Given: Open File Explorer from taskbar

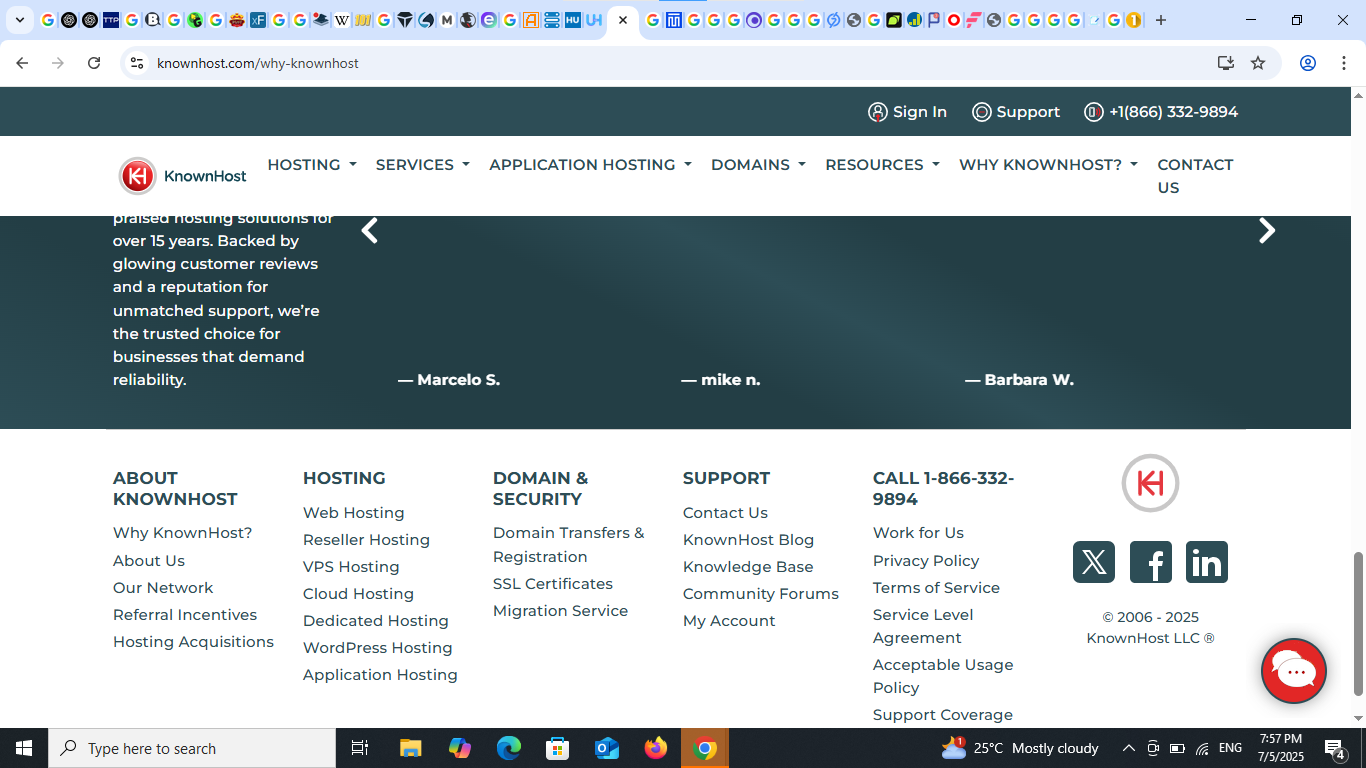Looking at the screenshot, I should point(411,748).
